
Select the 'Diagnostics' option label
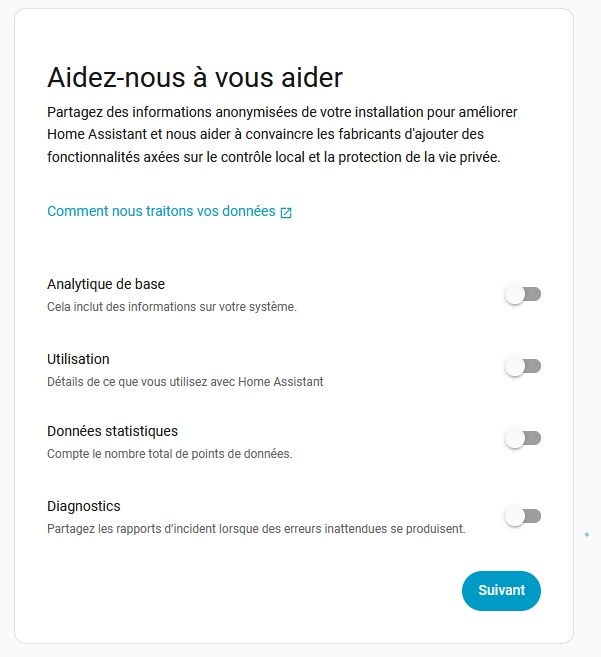pos(84,506)
